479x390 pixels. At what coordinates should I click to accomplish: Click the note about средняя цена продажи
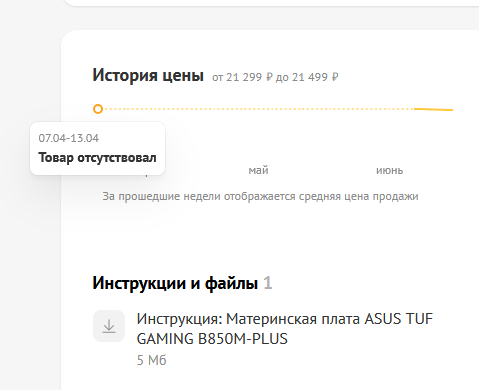[260, 196]
